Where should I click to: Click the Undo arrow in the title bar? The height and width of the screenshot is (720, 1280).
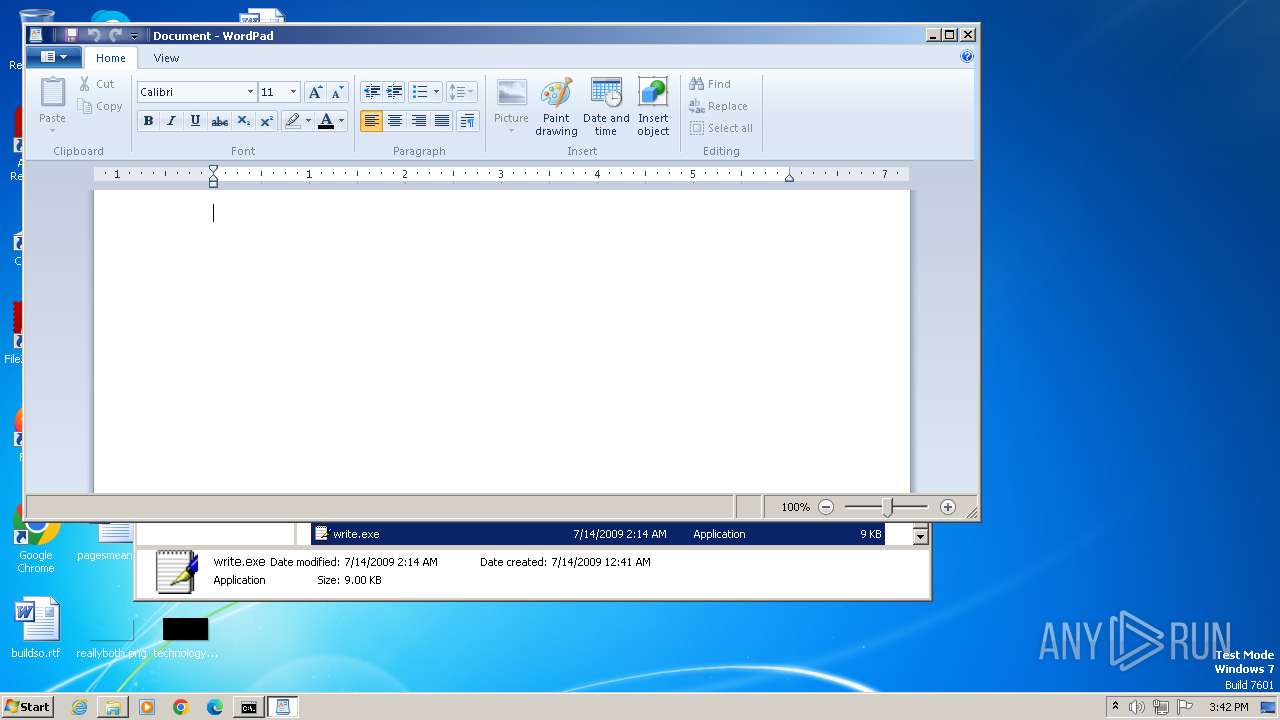tap(93, 35)
